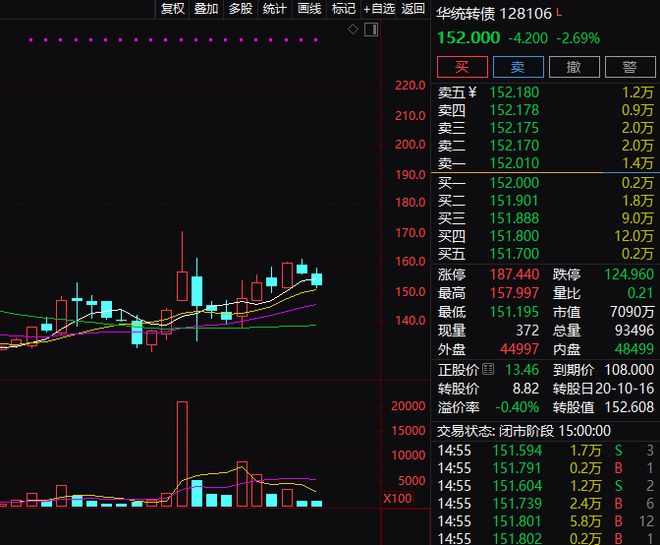Image resolution: width=660 pixels, height=545 pixels.
Task: Toggle the side panel layout icon
Action: coord(371,29)
